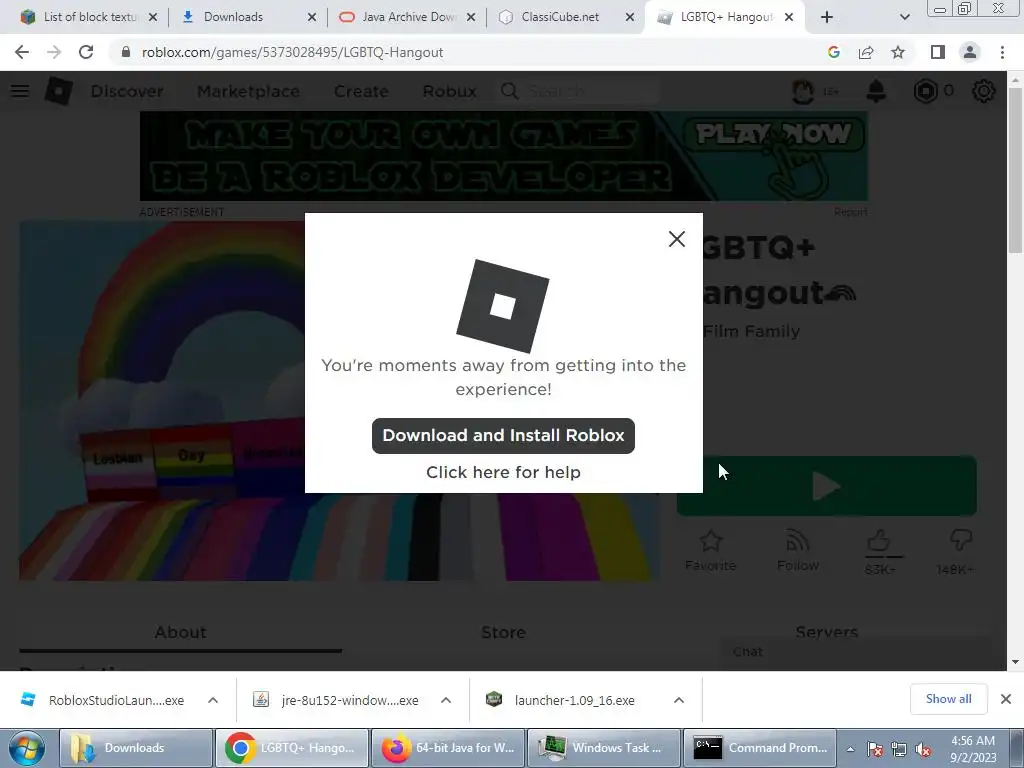Click the browser forward arrow
This screenshot has height=768, width=1024.
pyautogui.click(x=54, y=52)
